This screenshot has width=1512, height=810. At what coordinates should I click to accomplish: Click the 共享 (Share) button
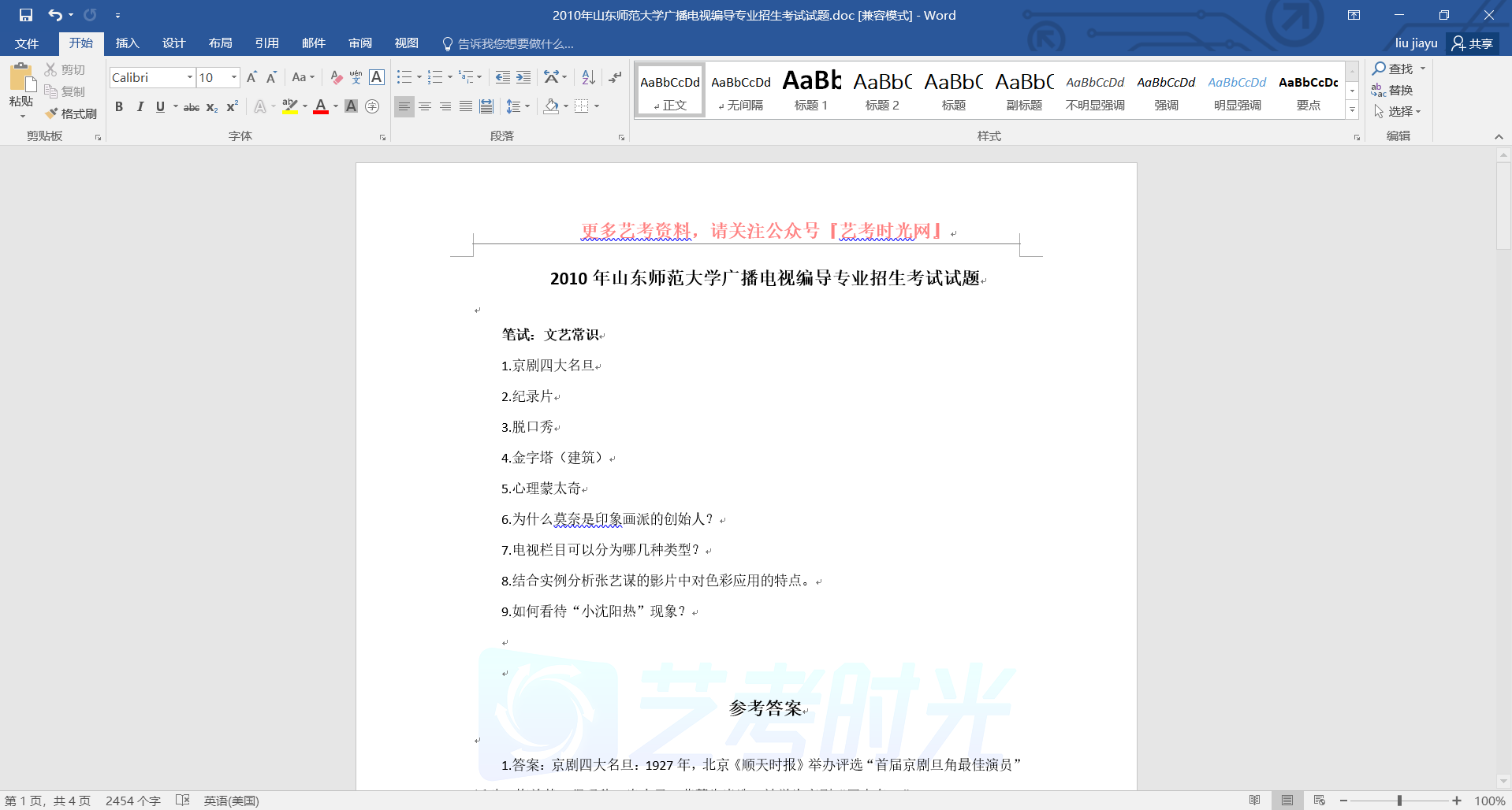(x=1473, y=43)
